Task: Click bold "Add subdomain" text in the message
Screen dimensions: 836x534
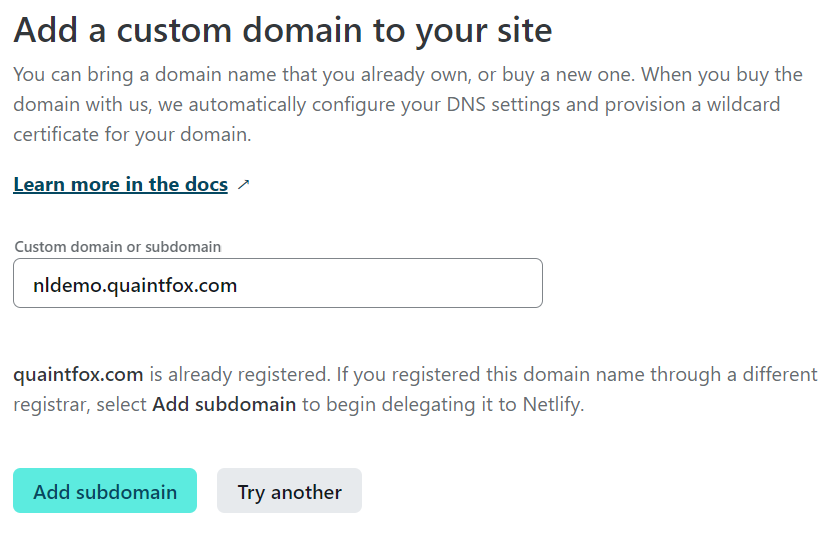Action: click(224, 405)
